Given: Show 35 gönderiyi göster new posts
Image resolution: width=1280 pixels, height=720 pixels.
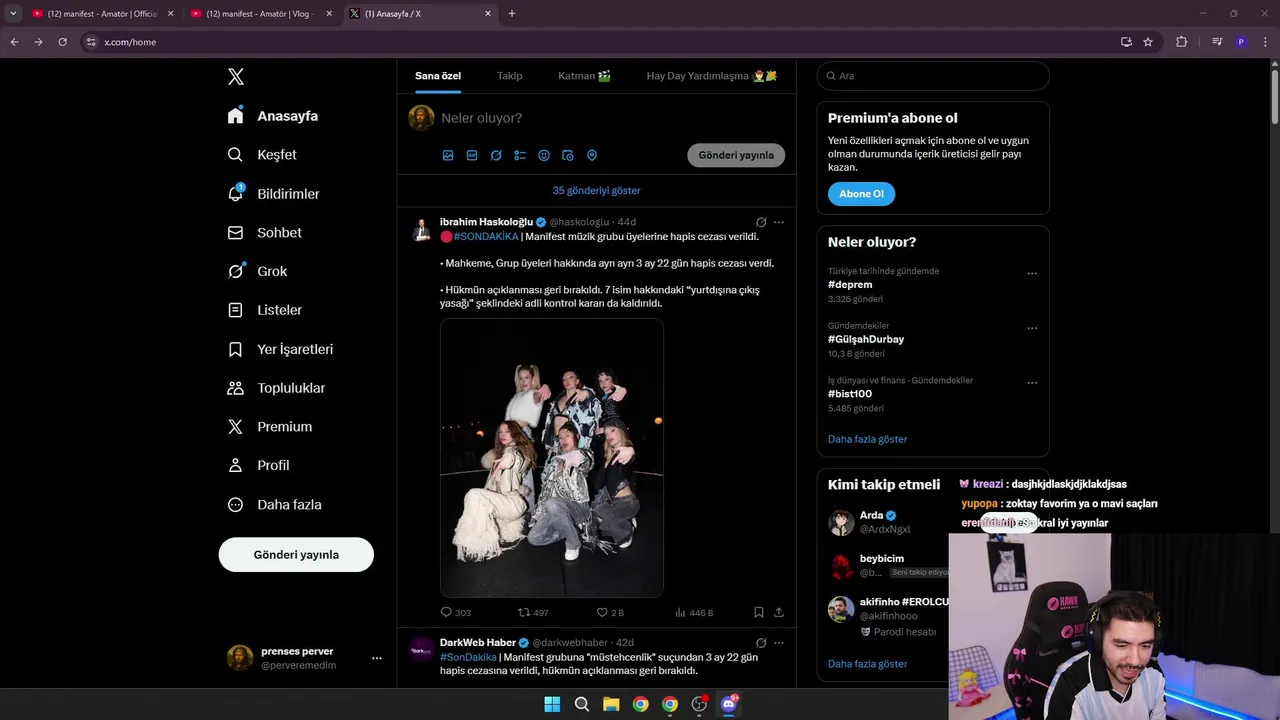Looking at the screenshot, I should (596, 190).
